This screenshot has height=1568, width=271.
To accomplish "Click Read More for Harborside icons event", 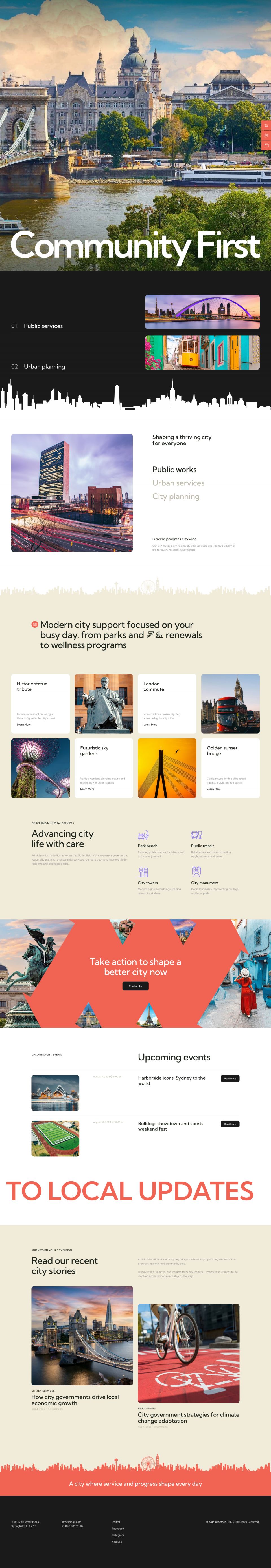I will click(230, 1079).
